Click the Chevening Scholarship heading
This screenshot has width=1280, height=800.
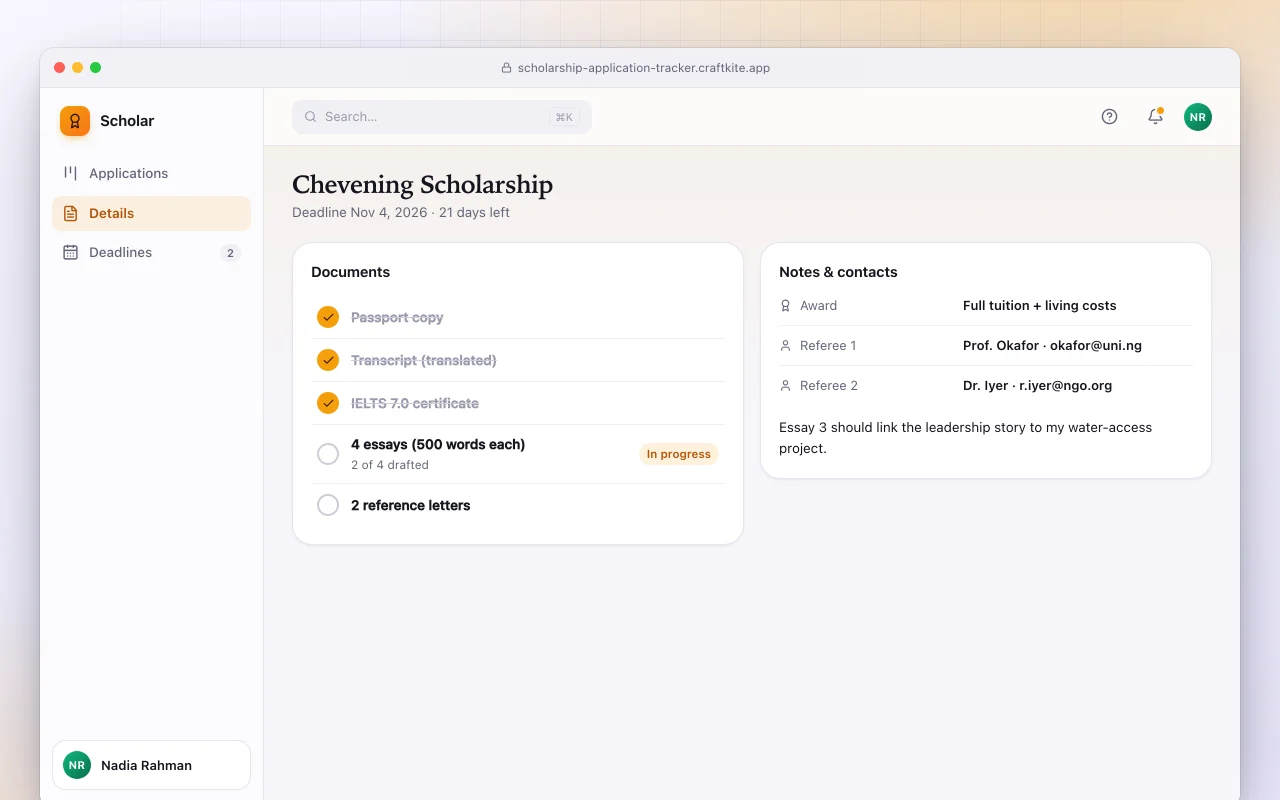422,185
